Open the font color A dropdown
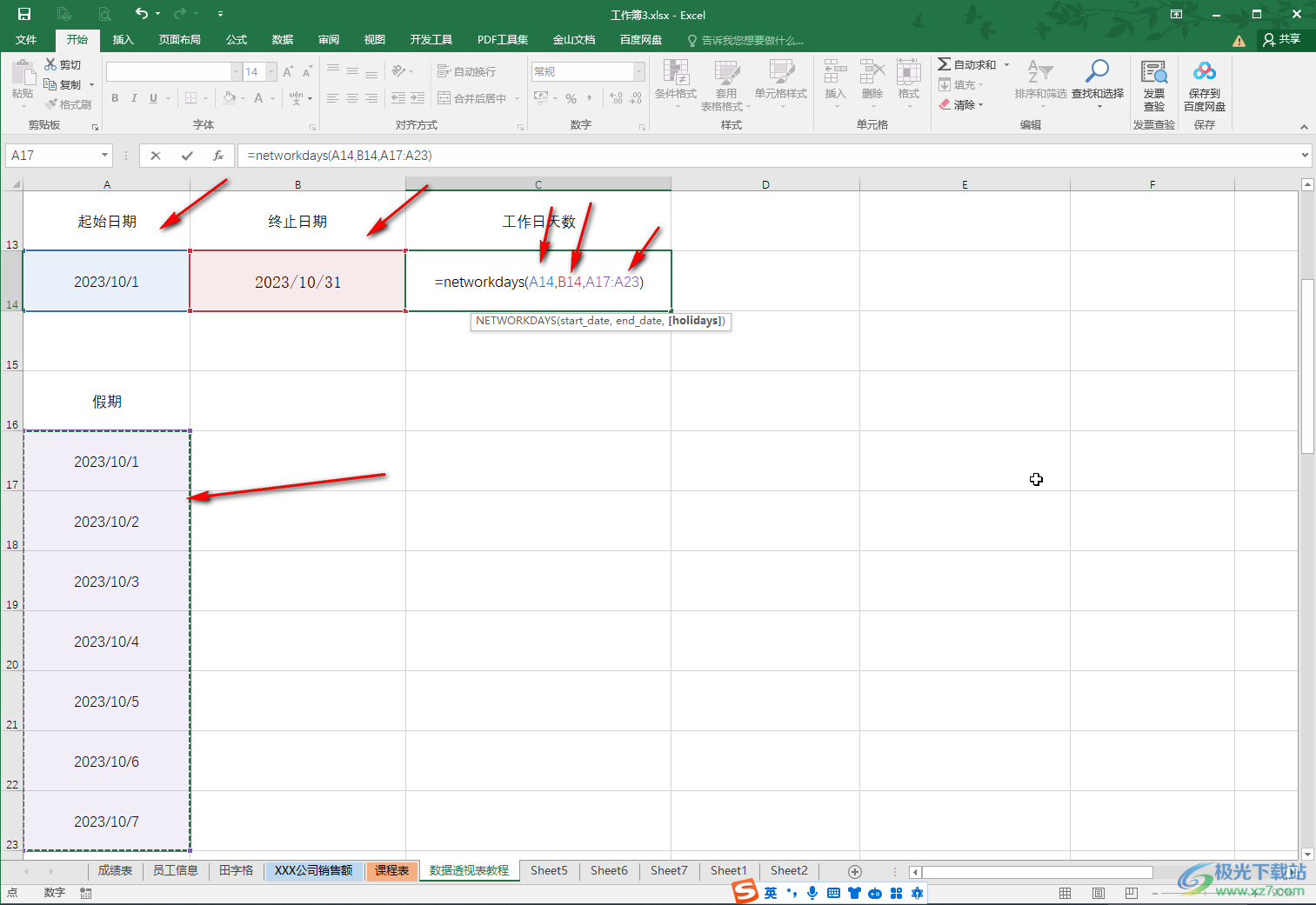The image size is (1316, 905). [x=272, y=98]
